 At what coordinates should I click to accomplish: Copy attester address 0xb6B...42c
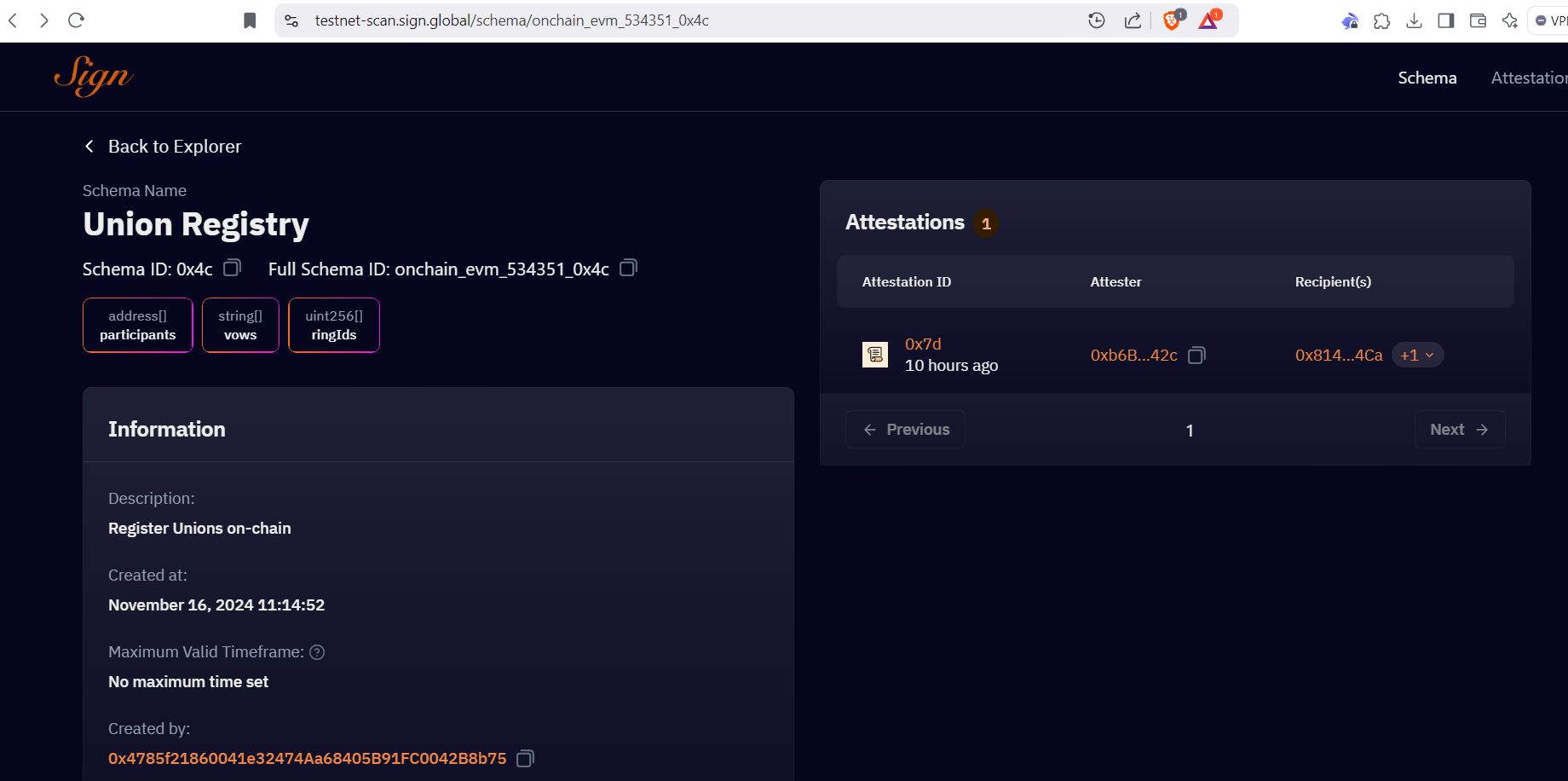[x=1196, y=355]
